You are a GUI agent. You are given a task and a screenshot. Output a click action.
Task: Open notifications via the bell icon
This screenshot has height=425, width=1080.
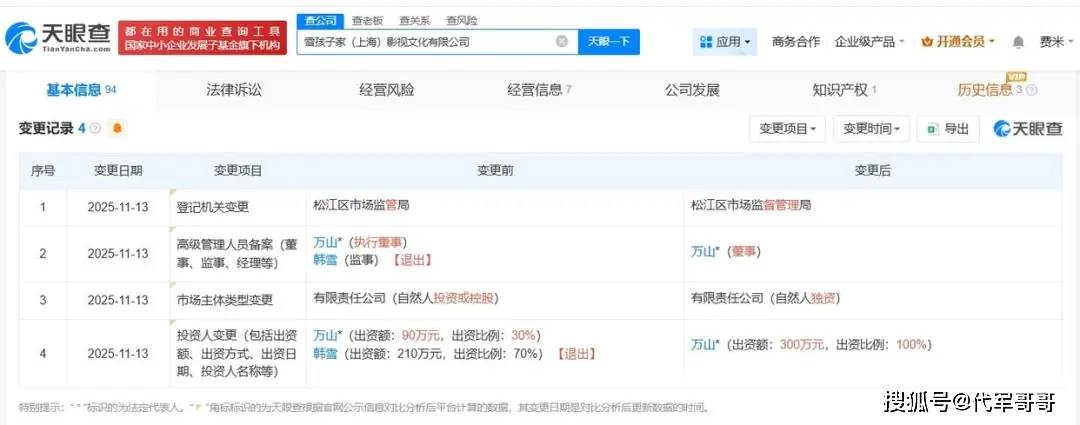click(1018, 42)
